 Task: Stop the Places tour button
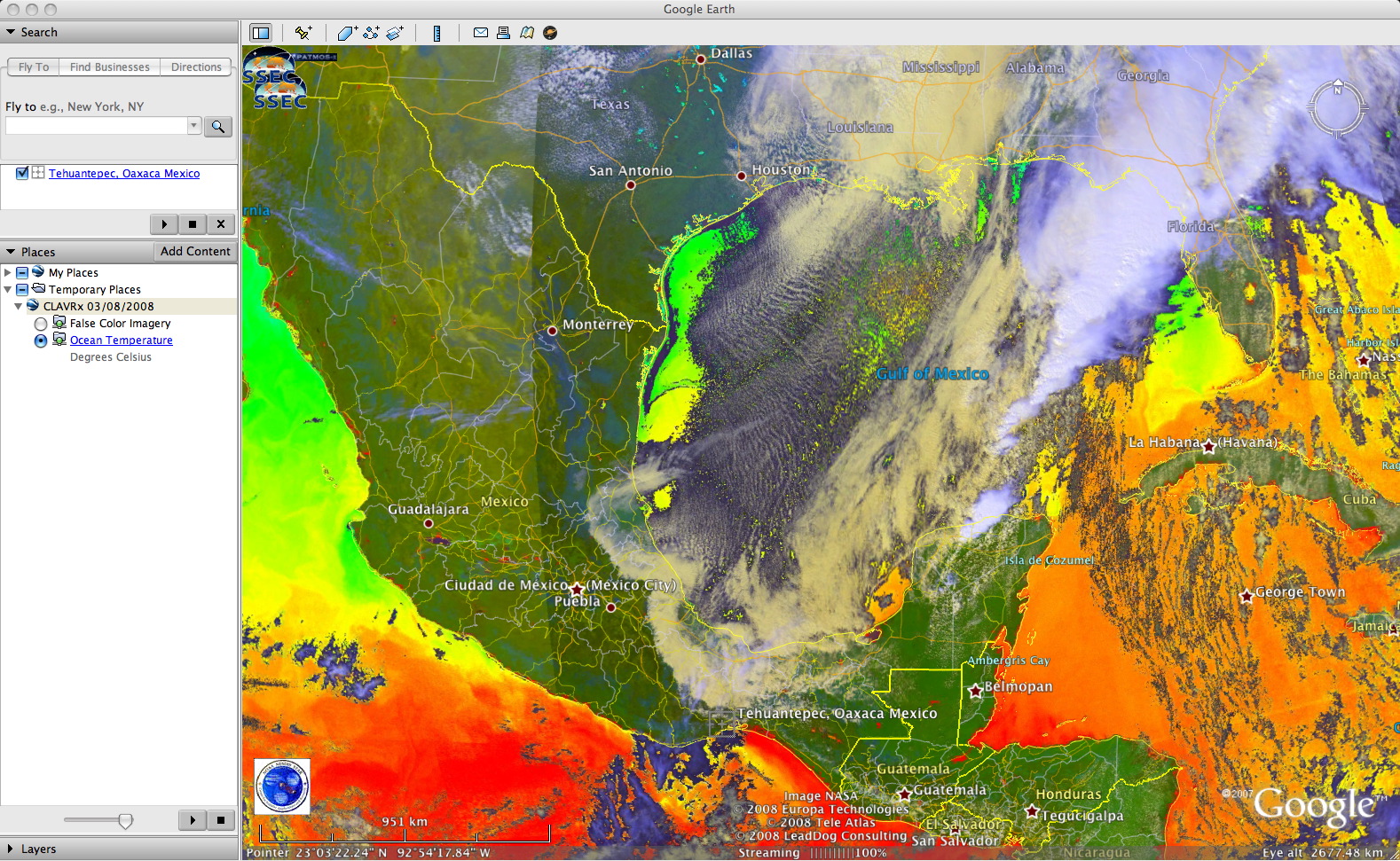coord(221,820)
